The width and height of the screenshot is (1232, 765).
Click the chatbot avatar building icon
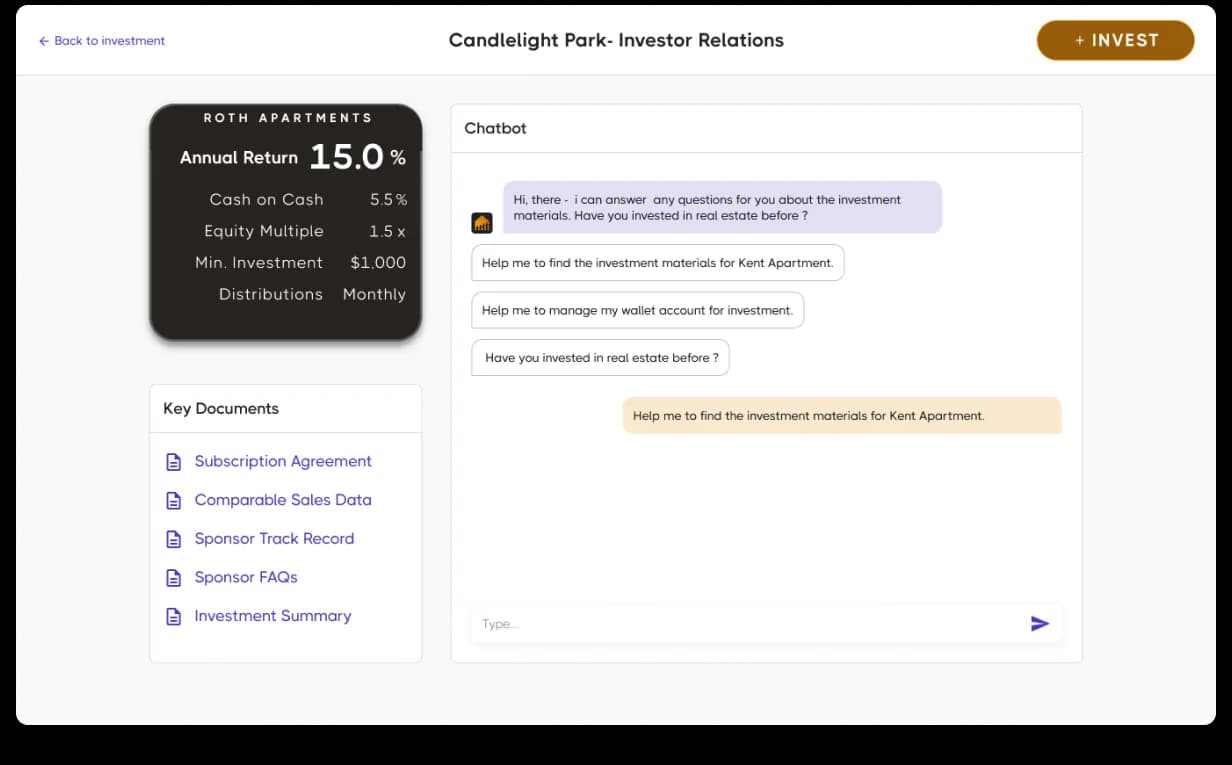click(x=482, y=223)
